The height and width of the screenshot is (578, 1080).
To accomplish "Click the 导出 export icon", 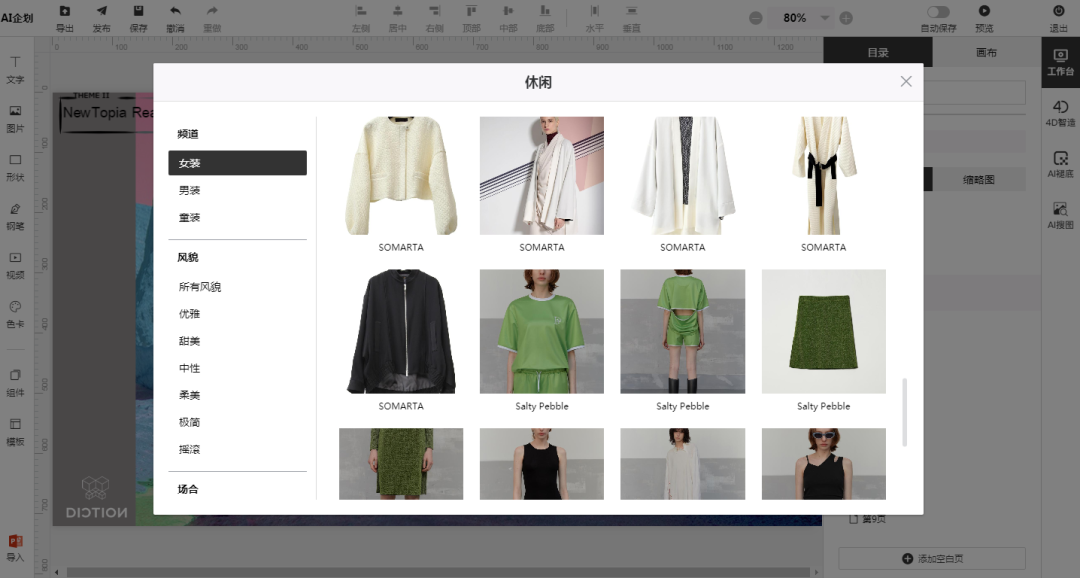I will pyautogui.click(x=65, y=11).
